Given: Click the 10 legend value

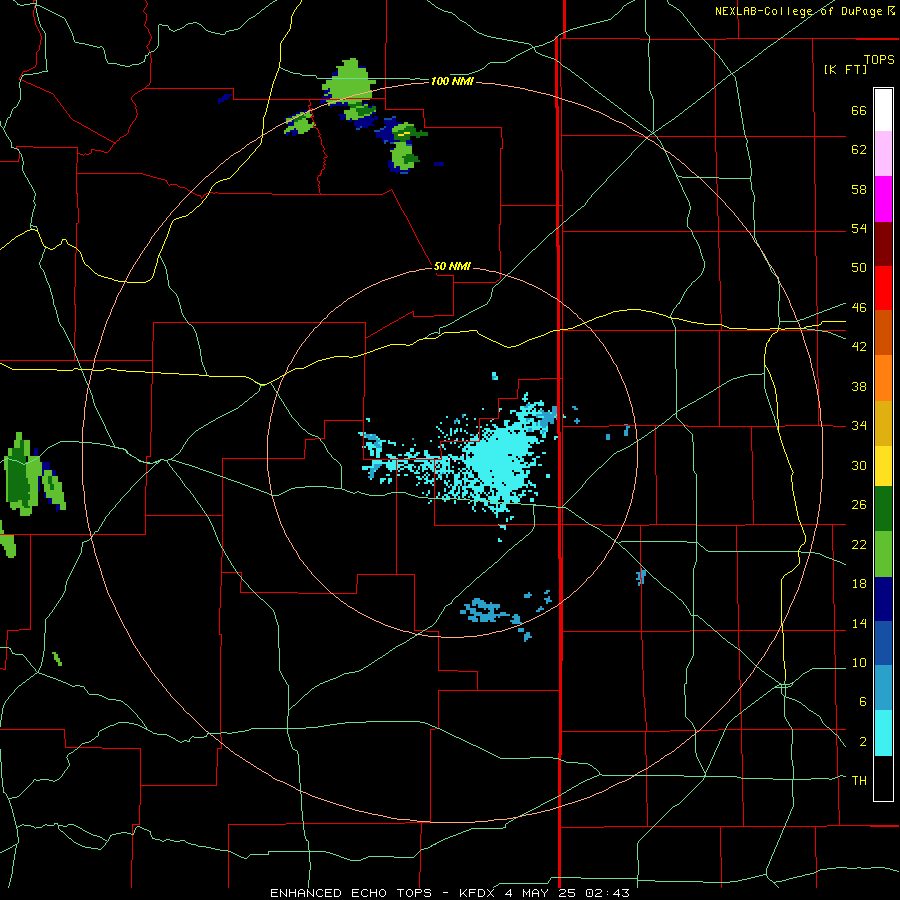Looking at the screenshot, I should [859, 662].
